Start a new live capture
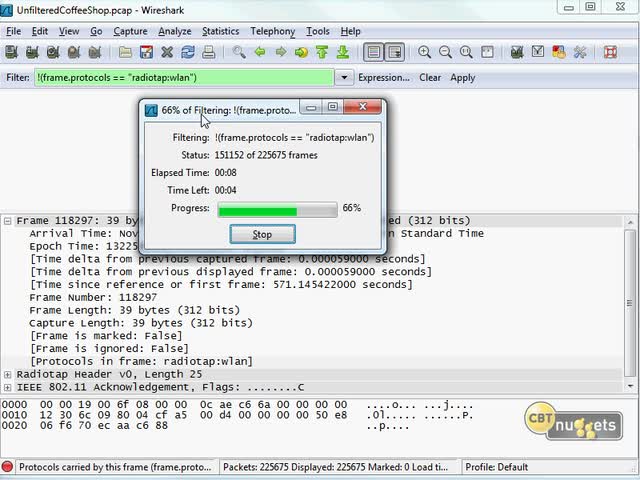Screen dimensions: 640x480 pos(53,52)
